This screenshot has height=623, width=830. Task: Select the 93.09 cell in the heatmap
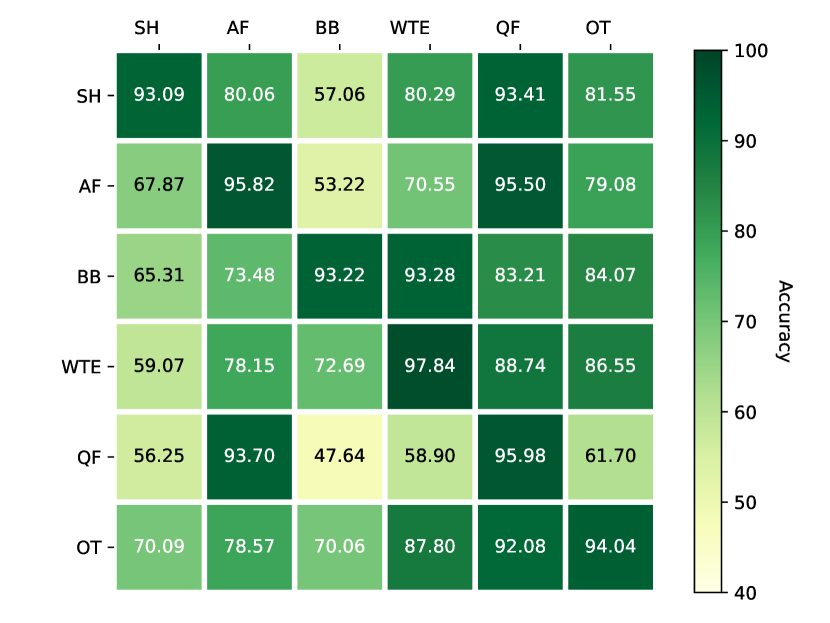159,96
